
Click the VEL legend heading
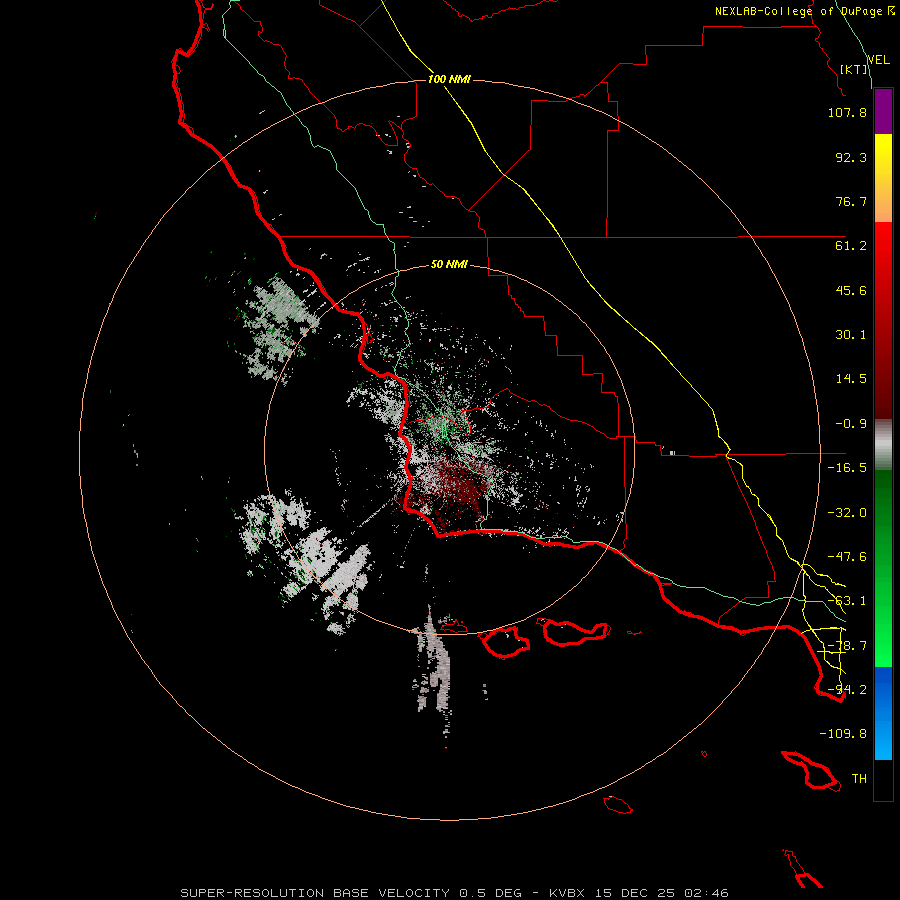point(878,60)
